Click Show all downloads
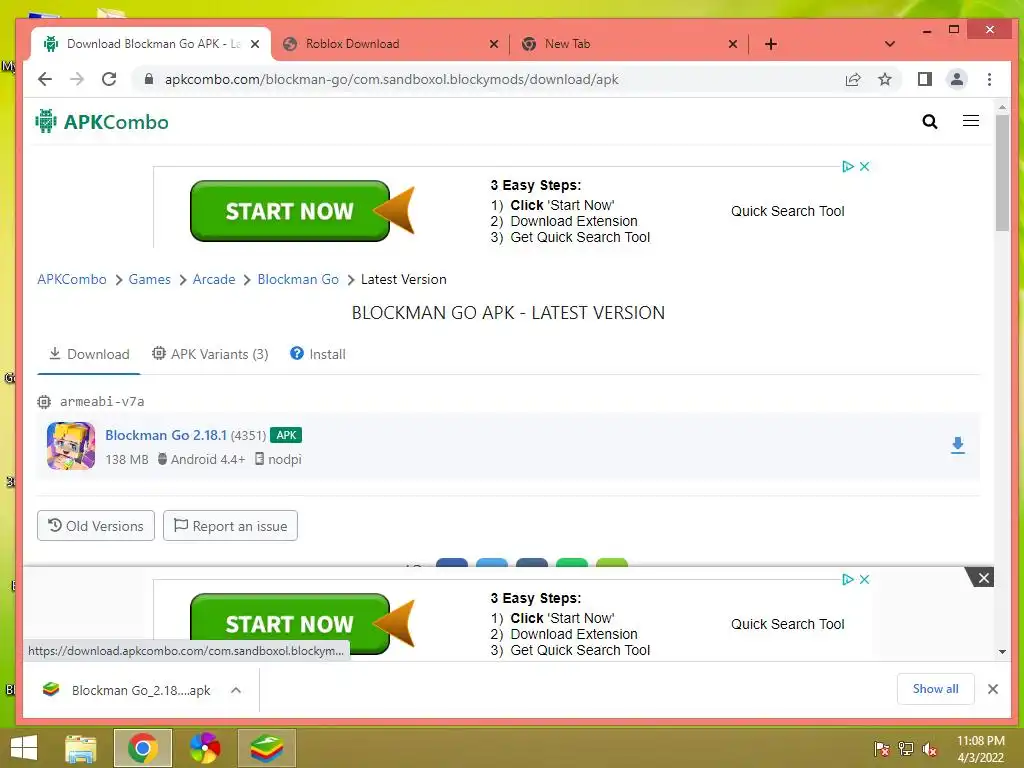 935,689
